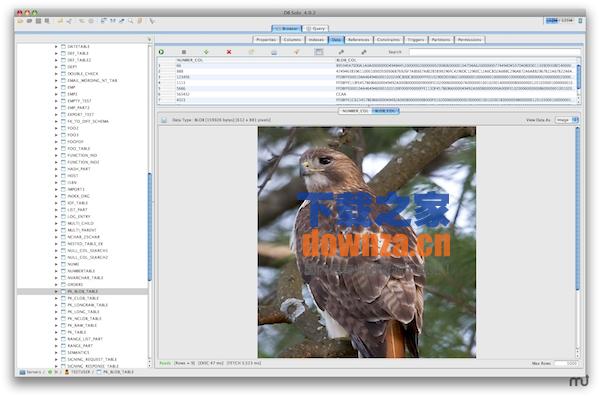Click the Save/Export icon in data toolbar
Image resolution: width=600 pixels, height=397 pixels.
[x=274, y=52]
